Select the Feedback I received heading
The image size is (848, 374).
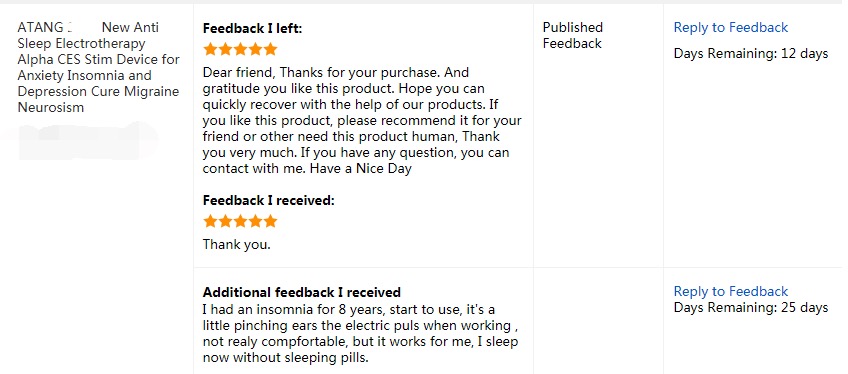click(269, 201)
